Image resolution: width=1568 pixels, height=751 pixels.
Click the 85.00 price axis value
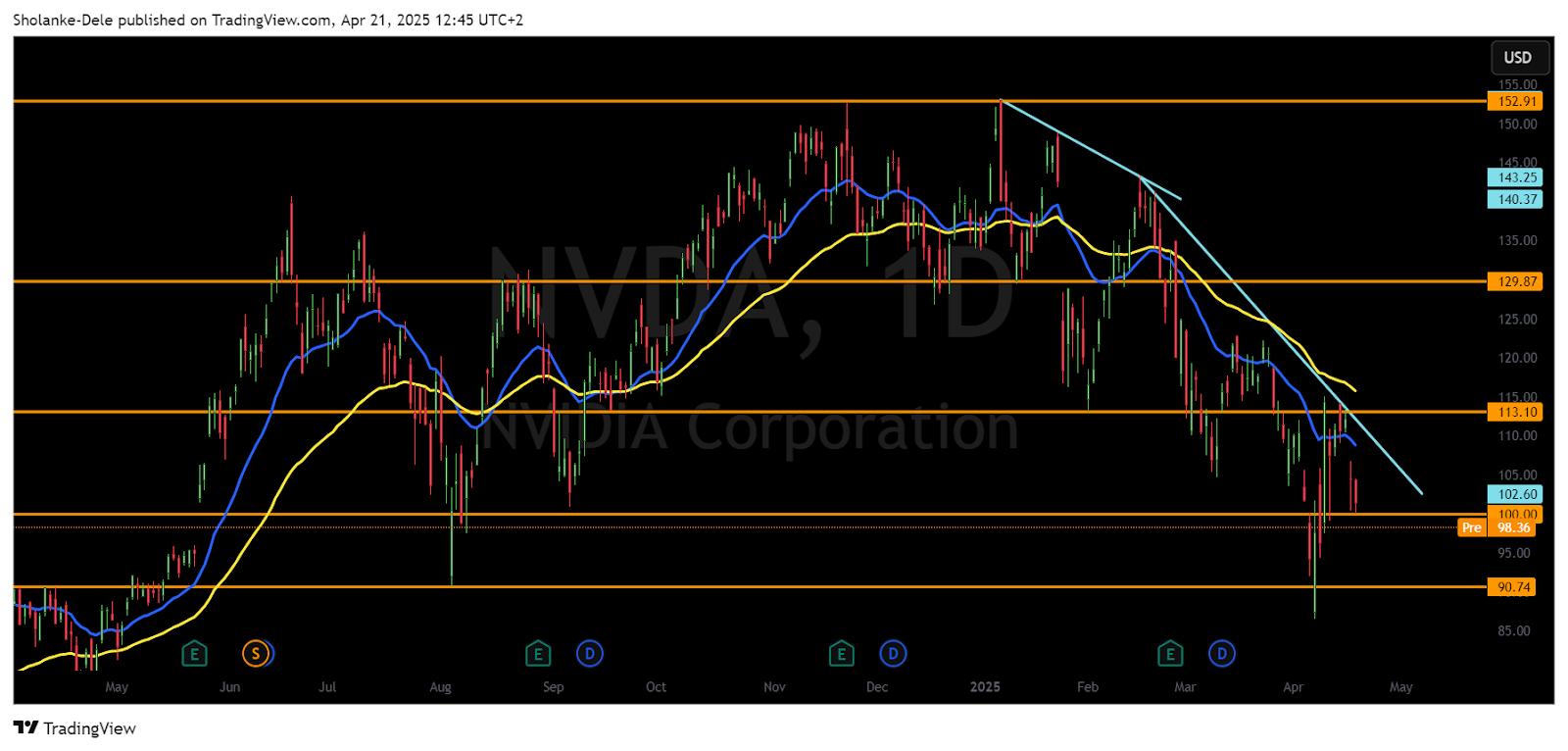click(x=1514, y=630)
